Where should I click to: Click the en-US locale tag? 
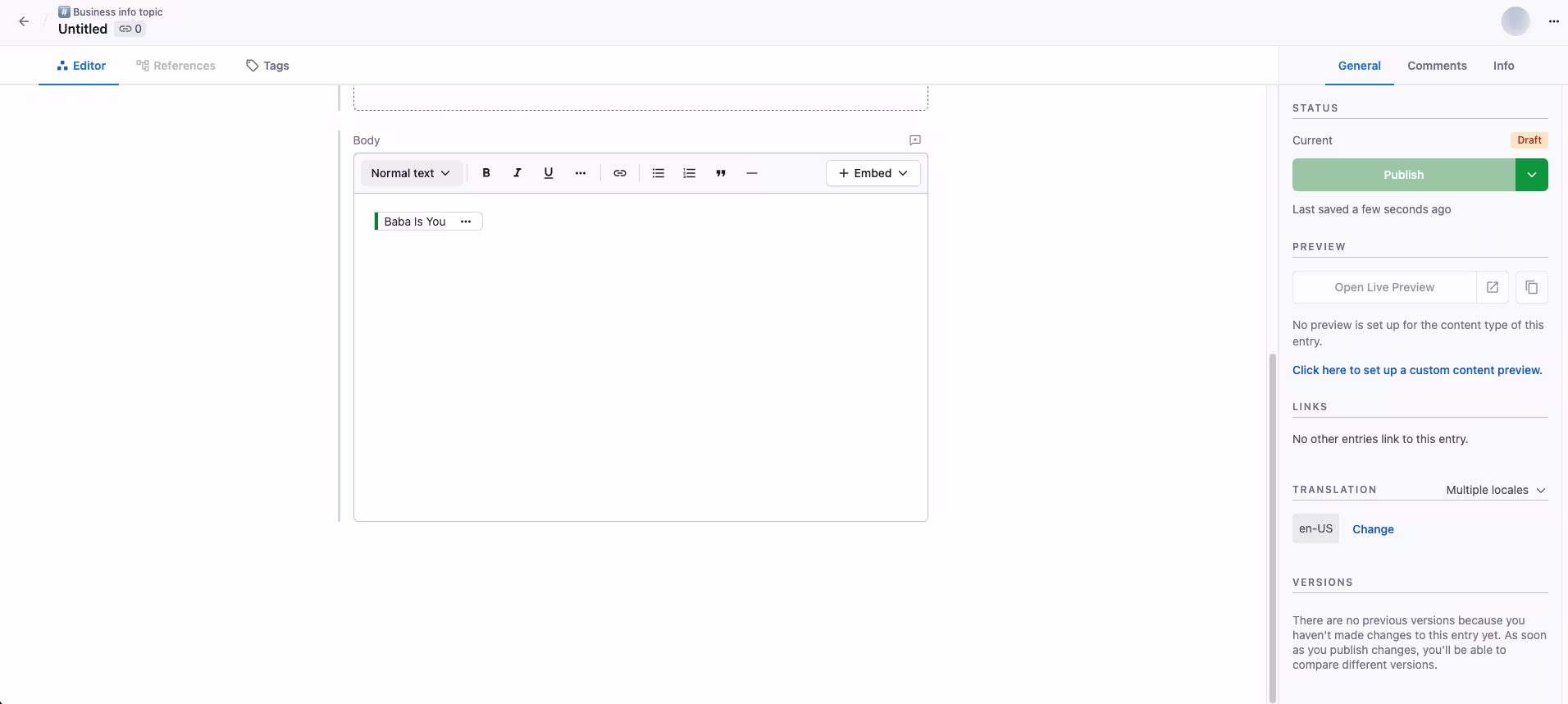tap(1315, 529)
